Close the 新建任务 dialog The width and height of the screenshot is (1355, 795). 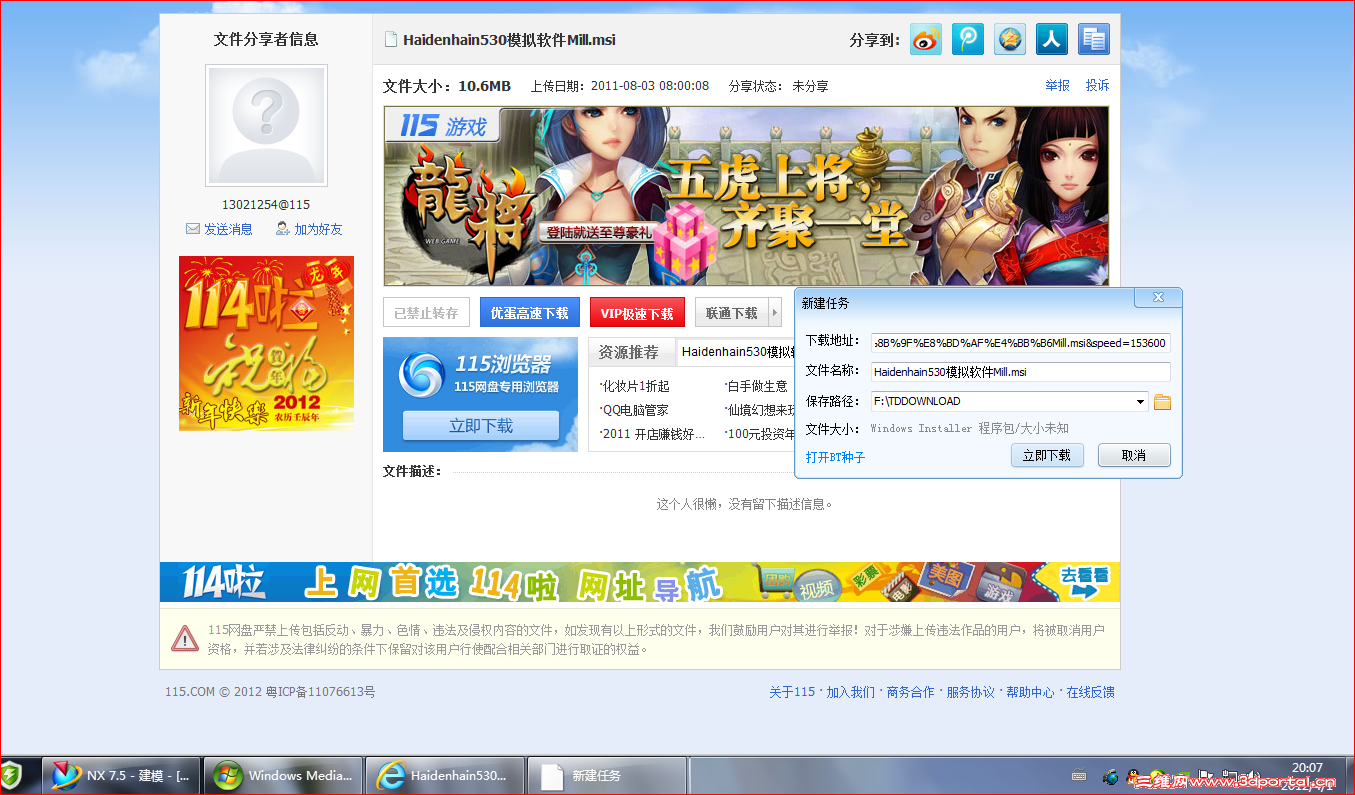tap(1158, 298)
